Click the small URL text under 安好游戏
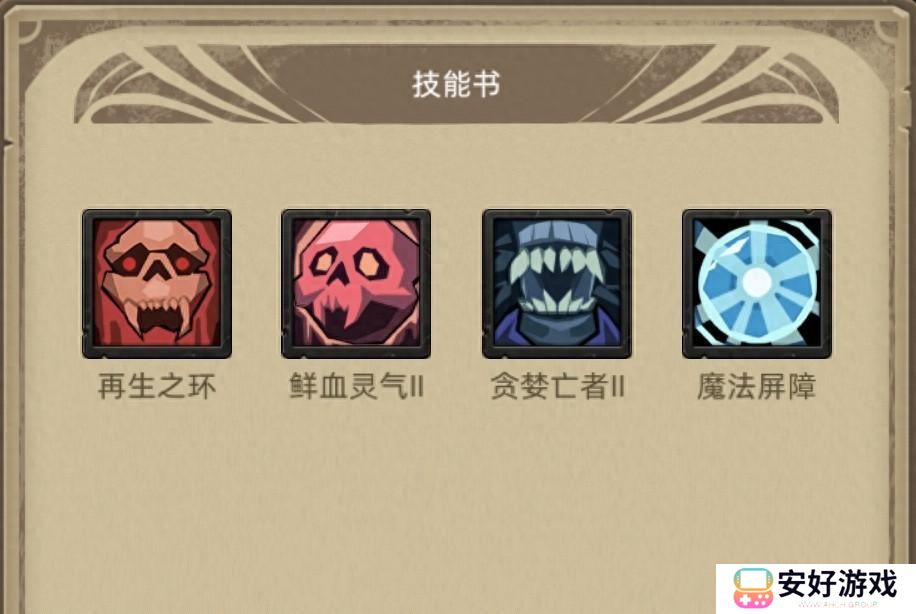Viewport: 916px width, 614px height. pos(837,604)
